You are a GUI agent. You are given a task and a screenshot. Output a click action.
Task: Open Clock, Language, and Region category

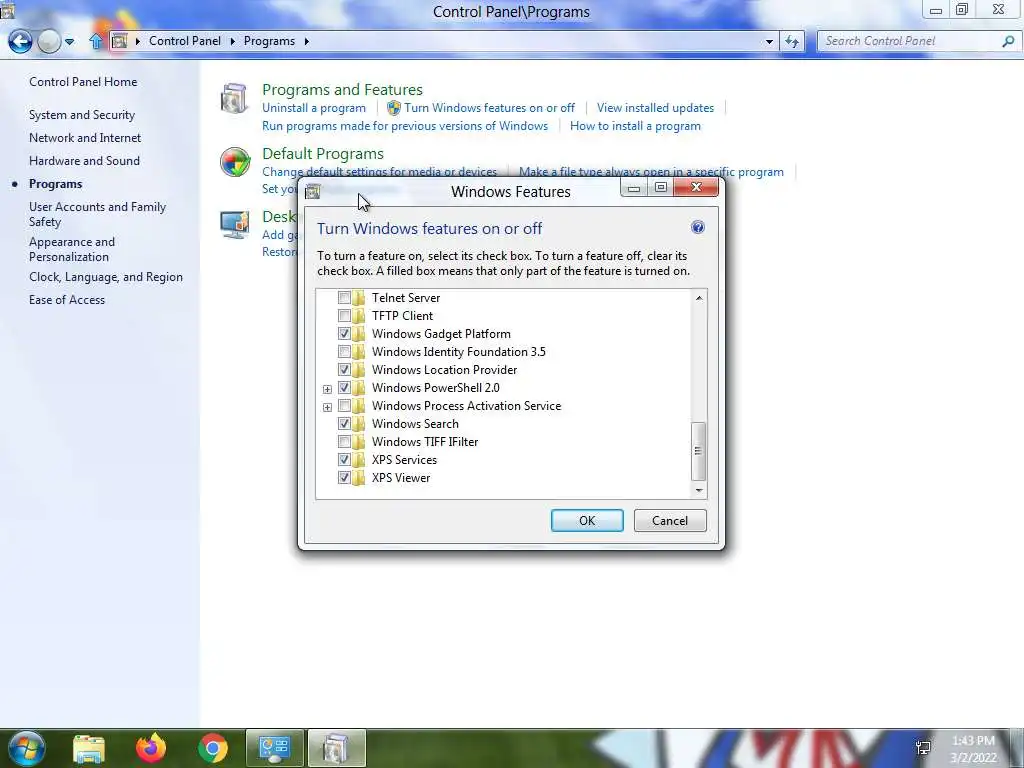point(106,277)
